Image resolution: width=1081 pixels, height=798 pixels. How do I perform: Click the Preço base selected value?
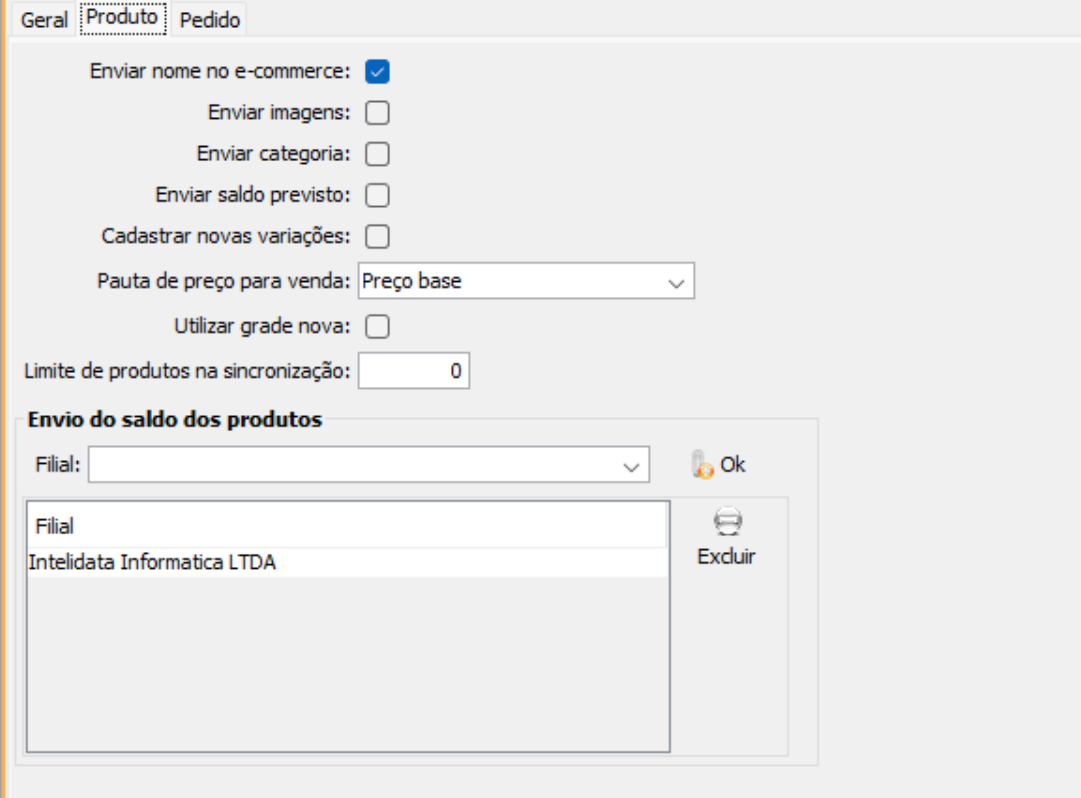412,282
